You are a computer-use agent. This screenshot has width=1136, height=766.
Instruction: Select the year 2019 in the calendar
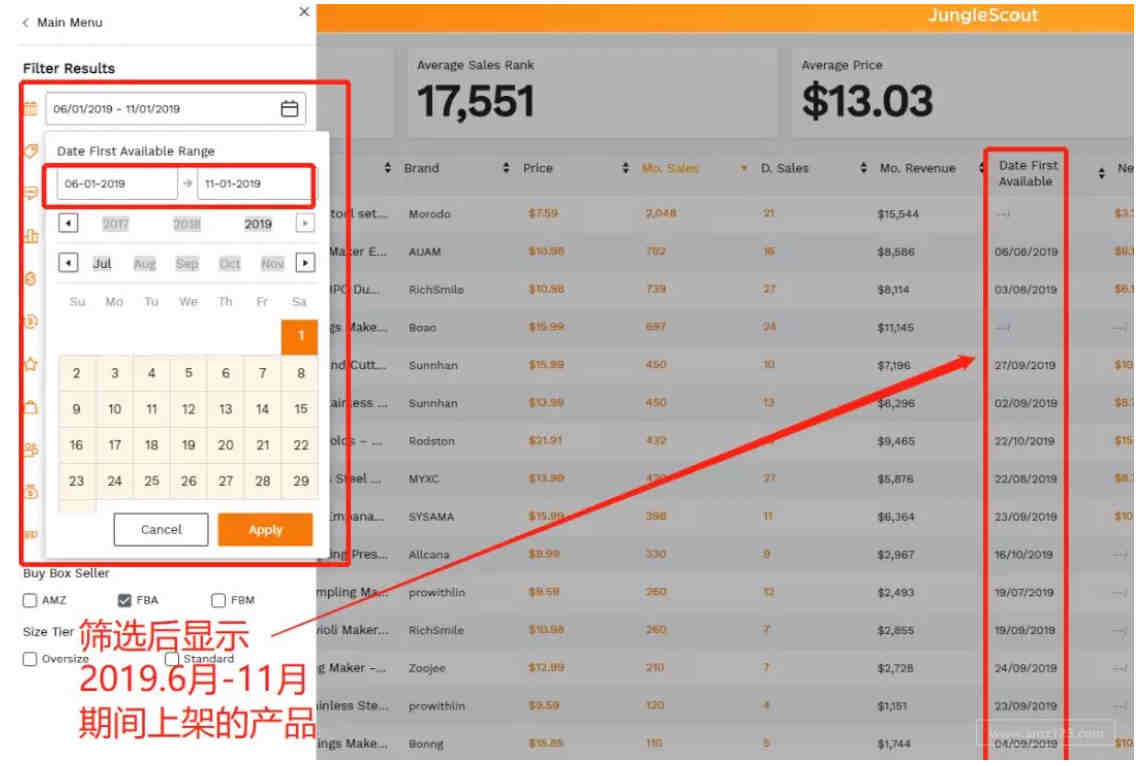tap(258, 224)
